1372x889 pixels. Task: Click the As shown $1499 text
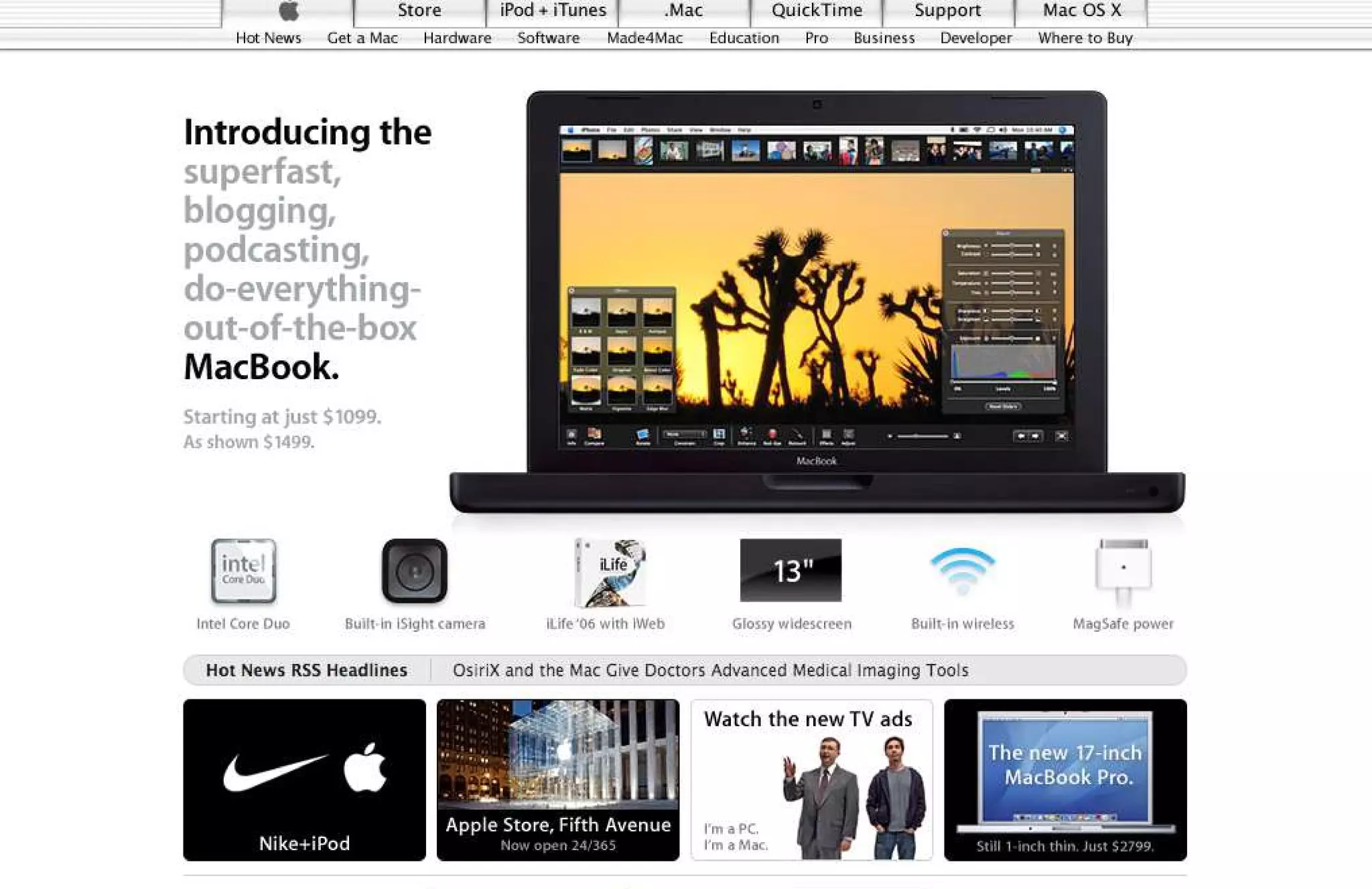coord(249,442)
